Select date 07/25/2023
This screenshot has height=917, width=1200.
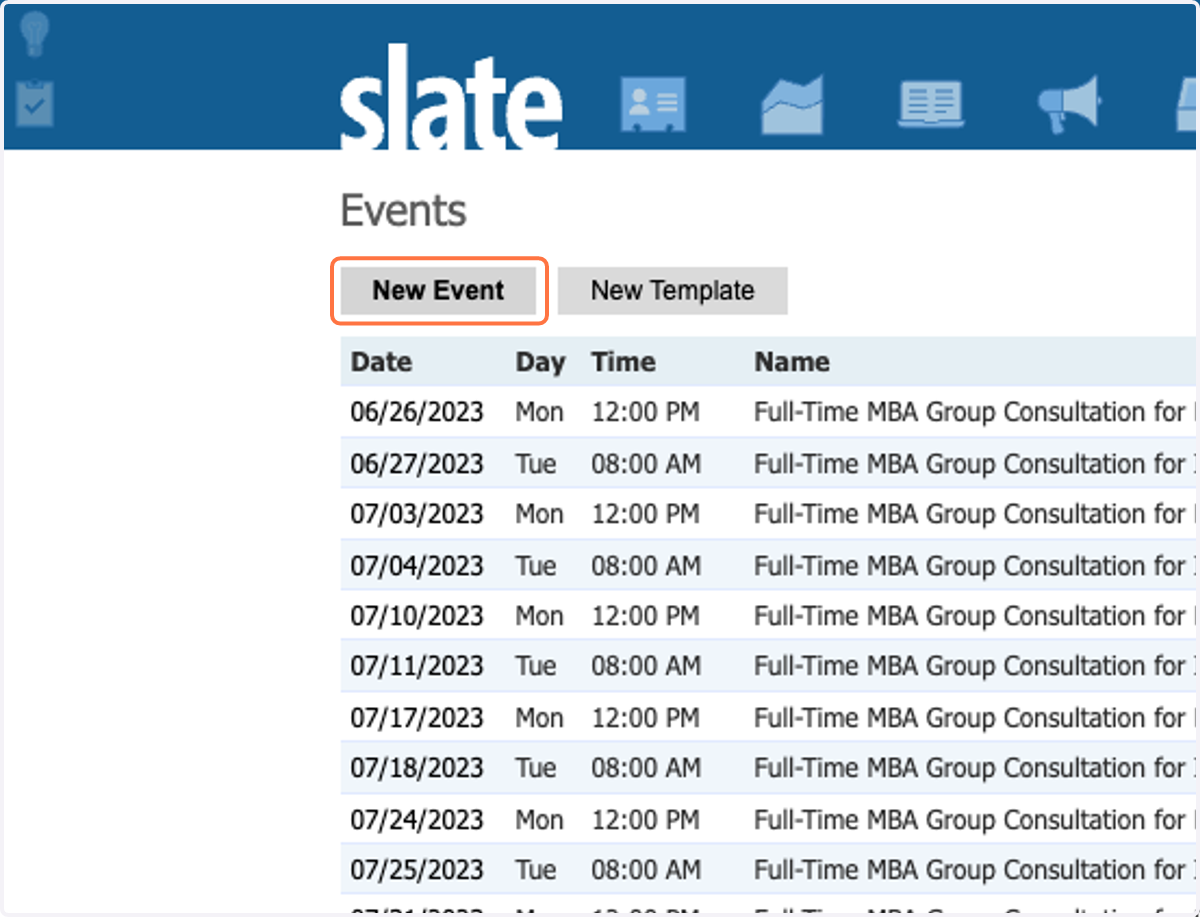417,870
